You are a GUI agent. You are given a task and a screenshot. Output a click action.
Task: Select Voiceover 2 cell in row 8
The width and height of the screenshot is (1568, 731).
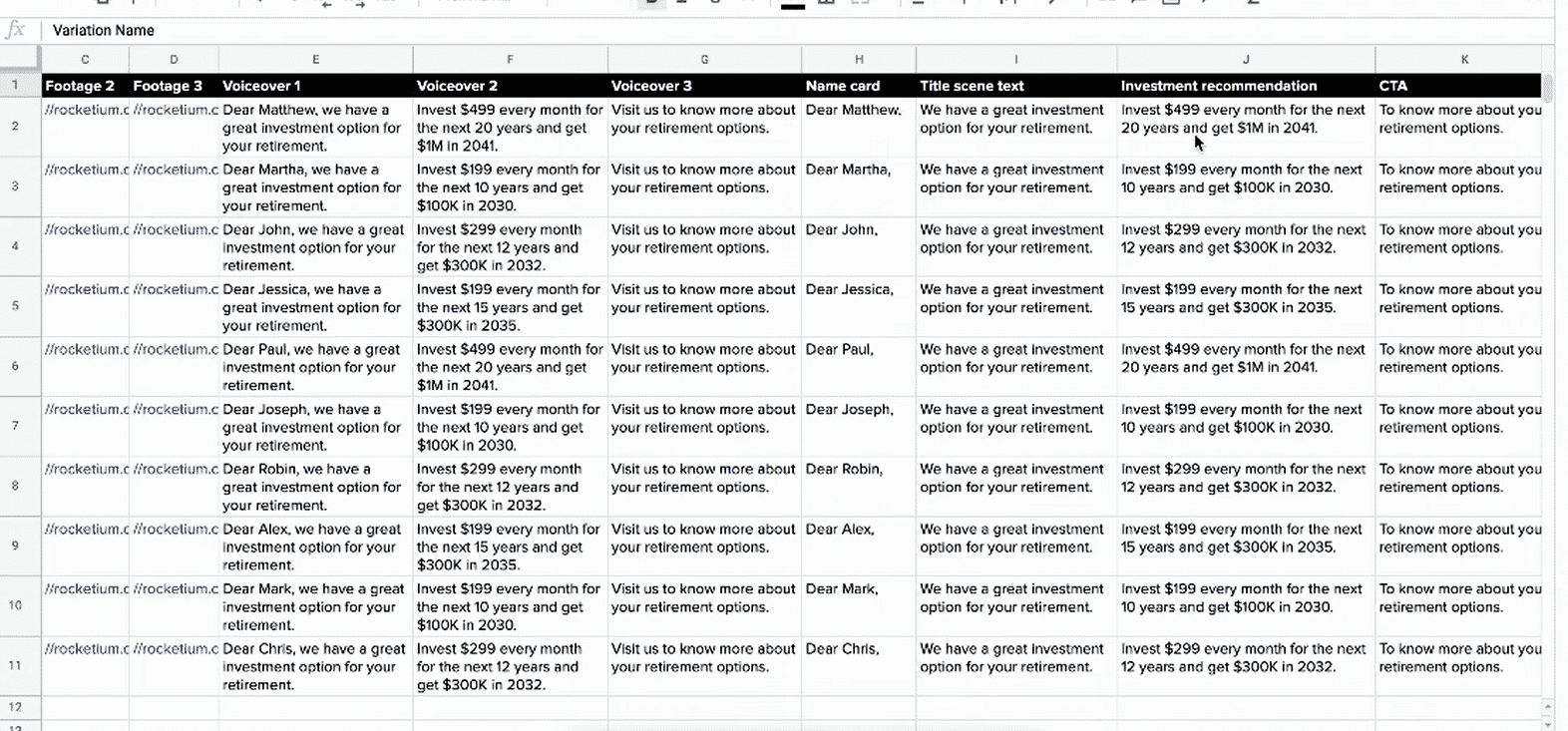510,486
